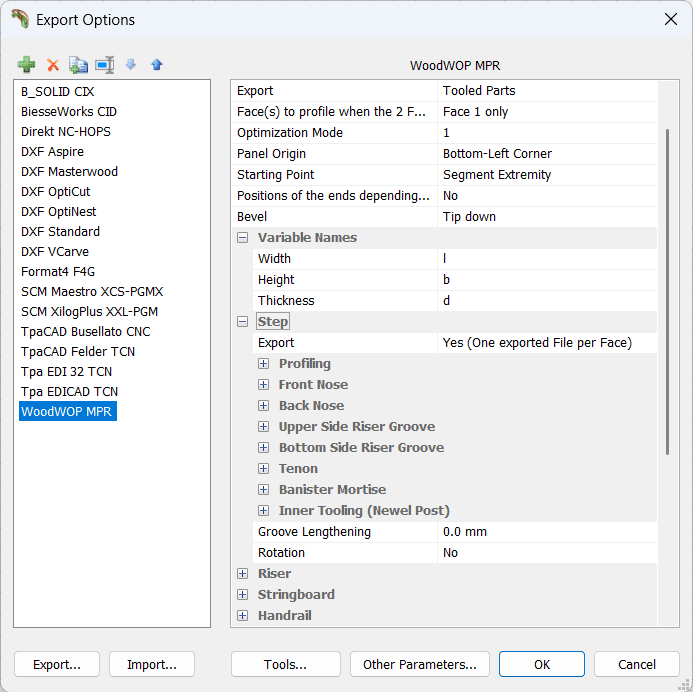Change the Tip down bevel value
The image size is (693, 692).
click(547, 217)
